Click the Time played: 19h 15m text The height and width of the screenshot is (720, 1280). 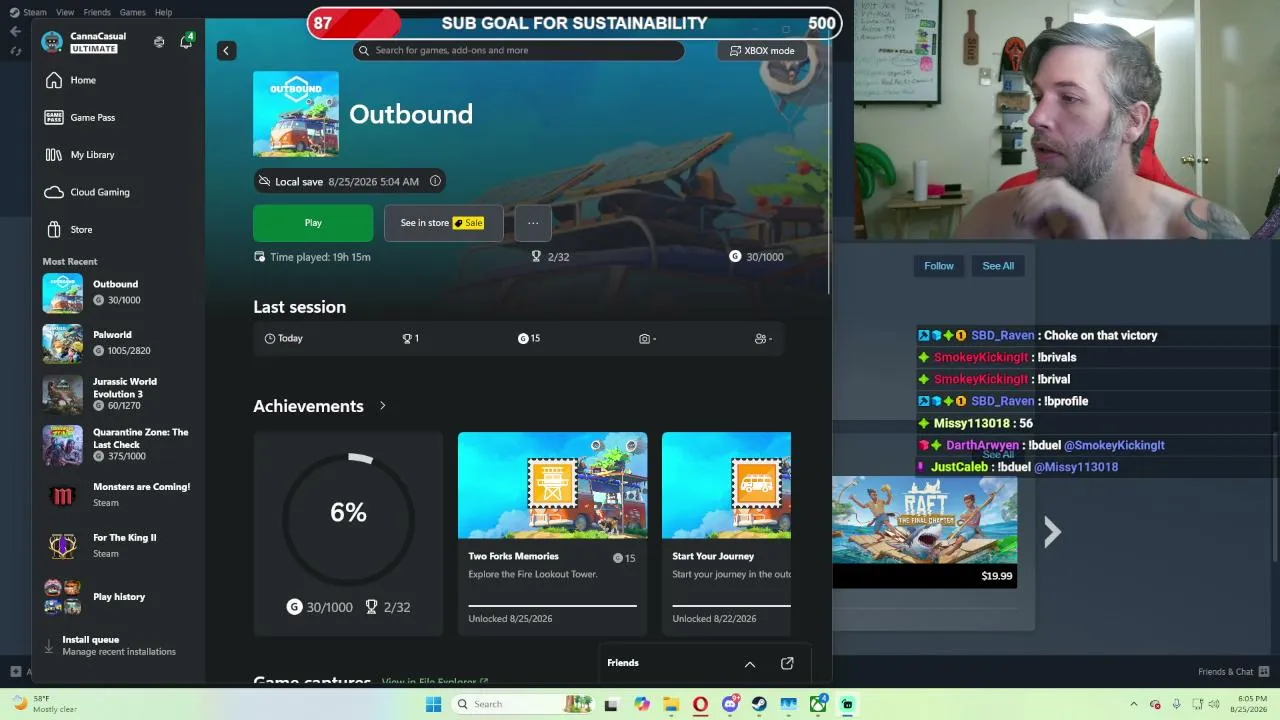[x=320, y=257]
